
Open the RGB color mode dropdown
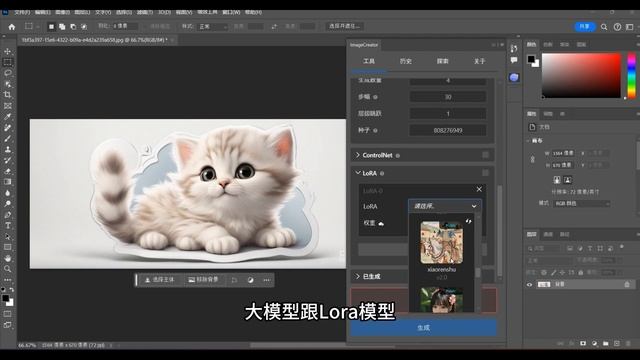pos(582,203)
